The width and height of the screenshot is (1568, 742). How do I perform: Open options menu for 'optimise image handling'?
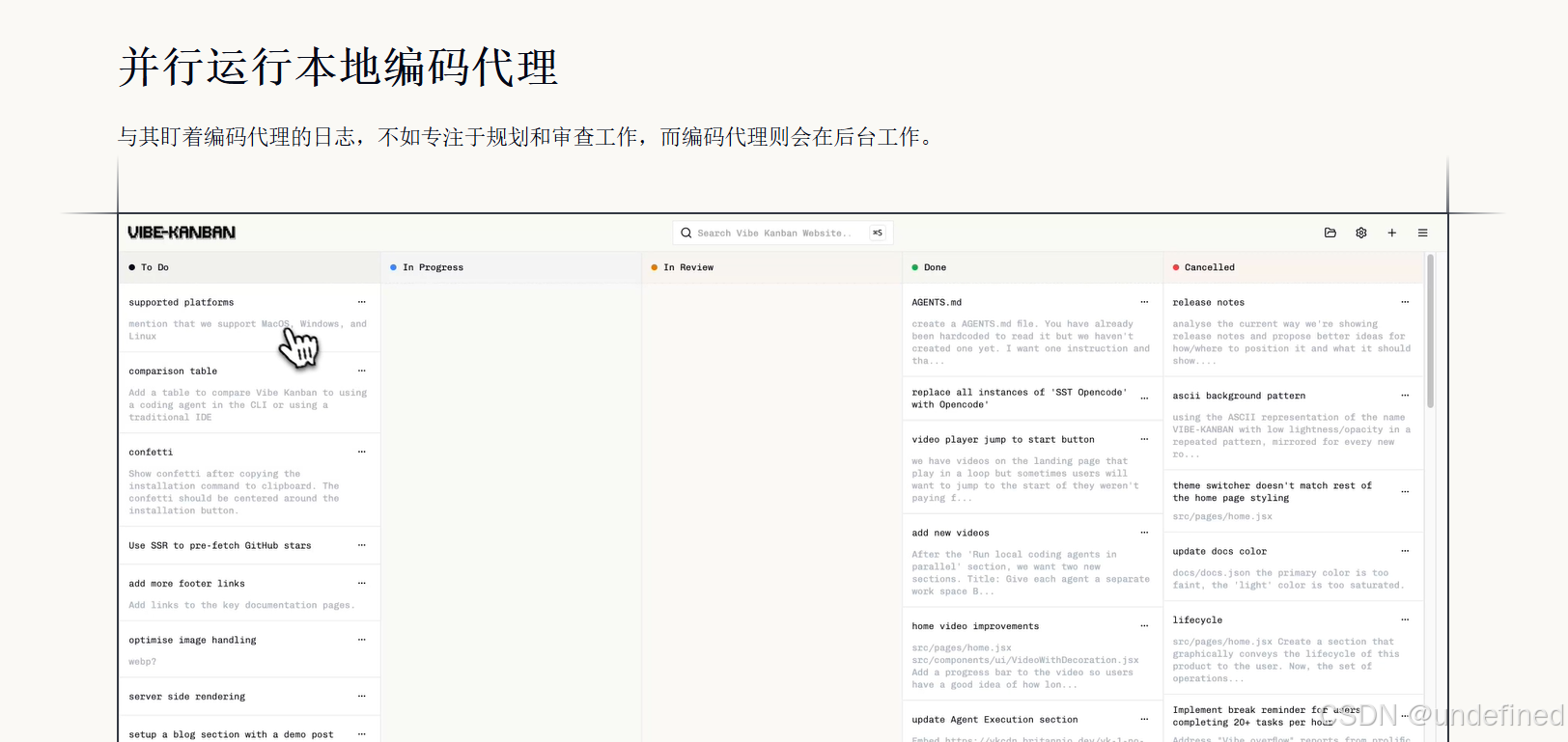pos(362,640)
